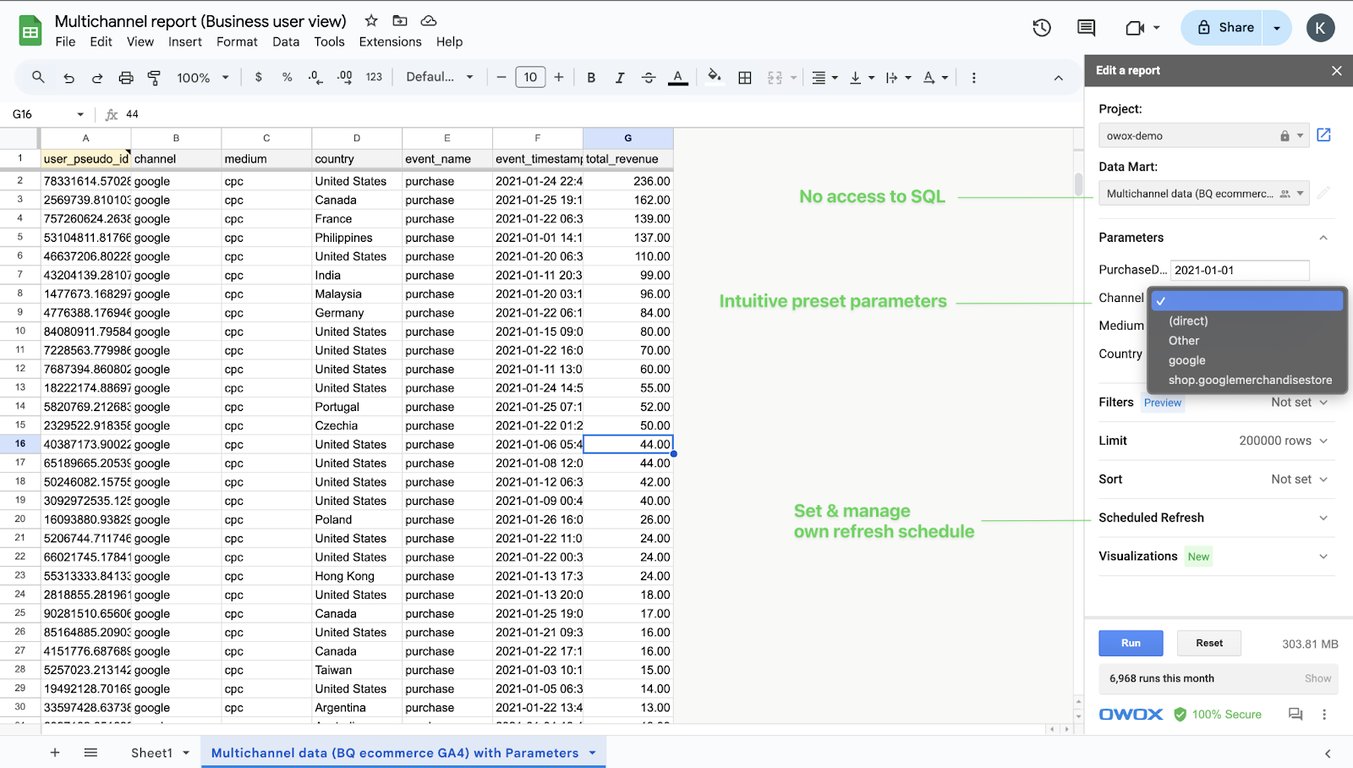This screenshot has width=1353, height=768.
Task: Print the spreadsheet
Action: click(126, 77)
